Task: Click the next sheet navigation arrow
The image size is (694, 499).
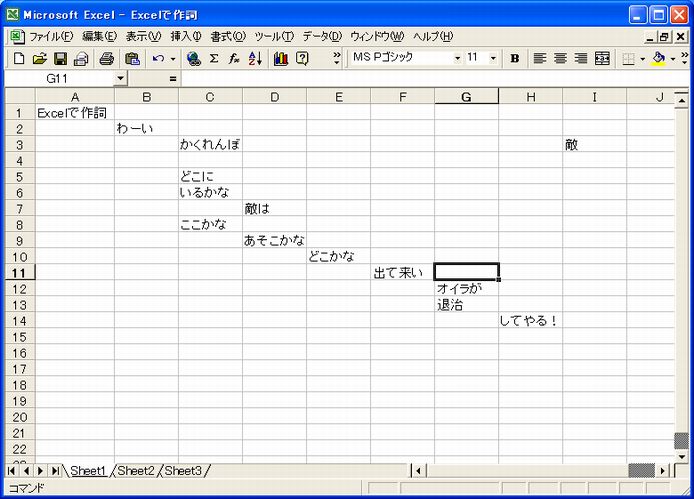Action: coord(40,471)
